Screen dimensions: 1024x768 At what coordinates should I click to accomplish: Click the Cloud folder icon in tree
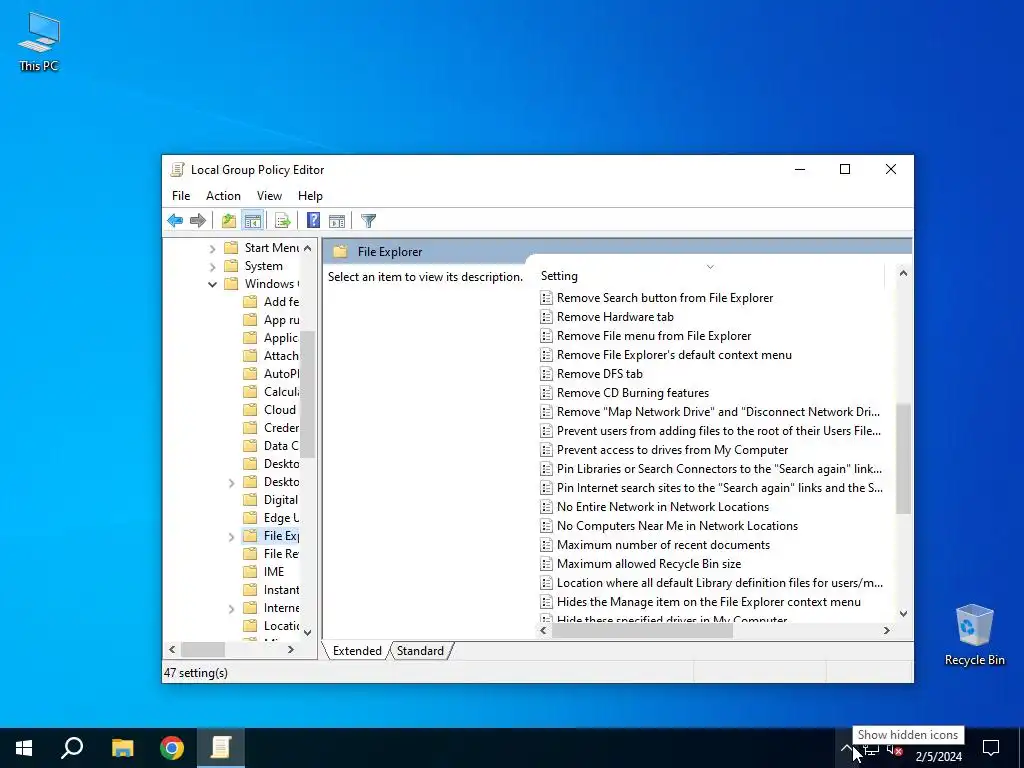click(x=250, y=409)
